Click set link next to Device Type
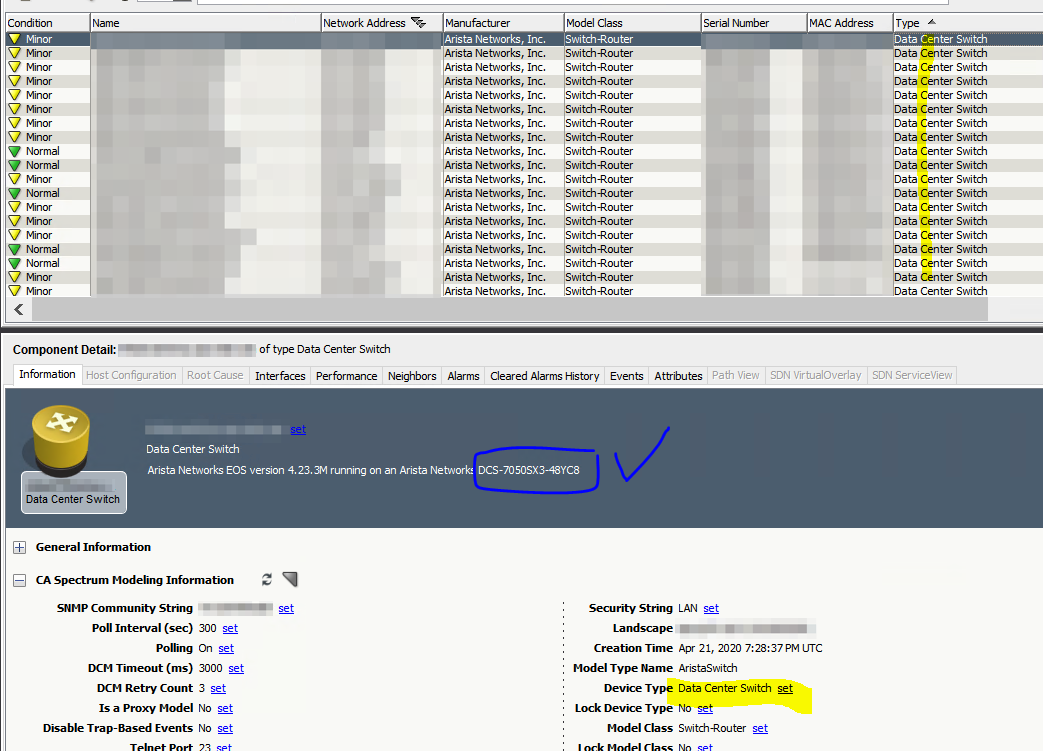This screenshot has width=1043, height=751. pyautogui.click(x=785, y=688)
